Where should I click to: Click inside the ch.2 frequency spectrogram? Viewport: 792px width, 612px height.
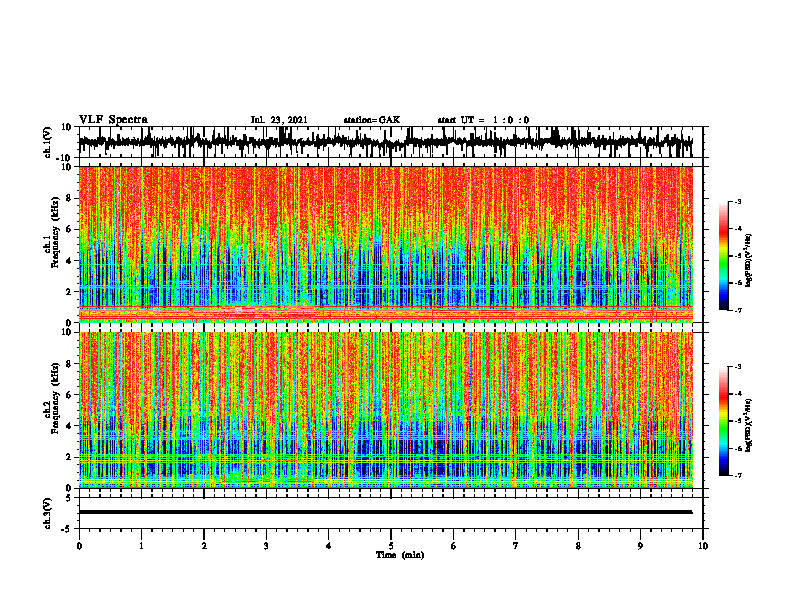[386, 410]
